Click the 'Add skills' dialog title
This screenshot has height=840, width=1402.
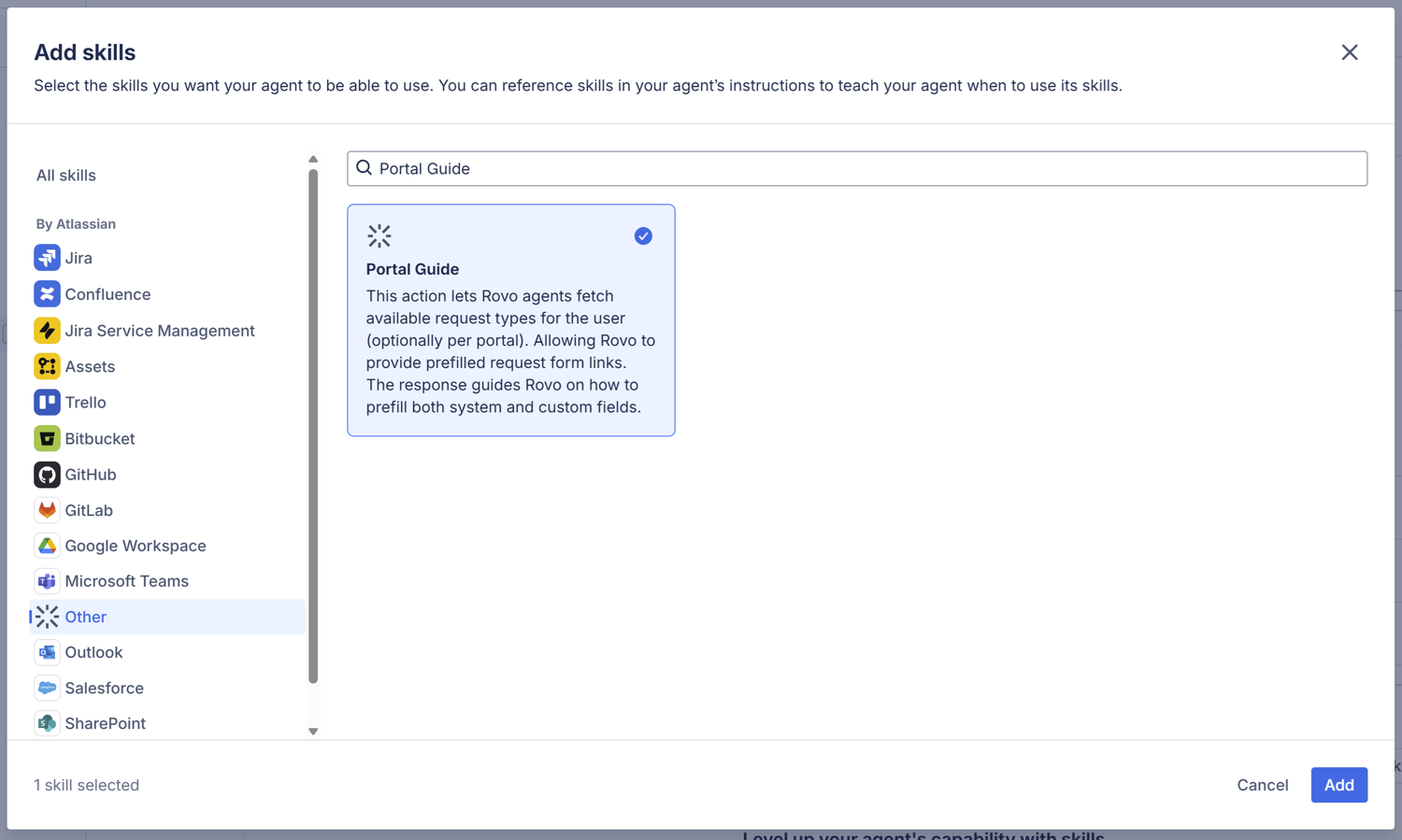[85, 52]
